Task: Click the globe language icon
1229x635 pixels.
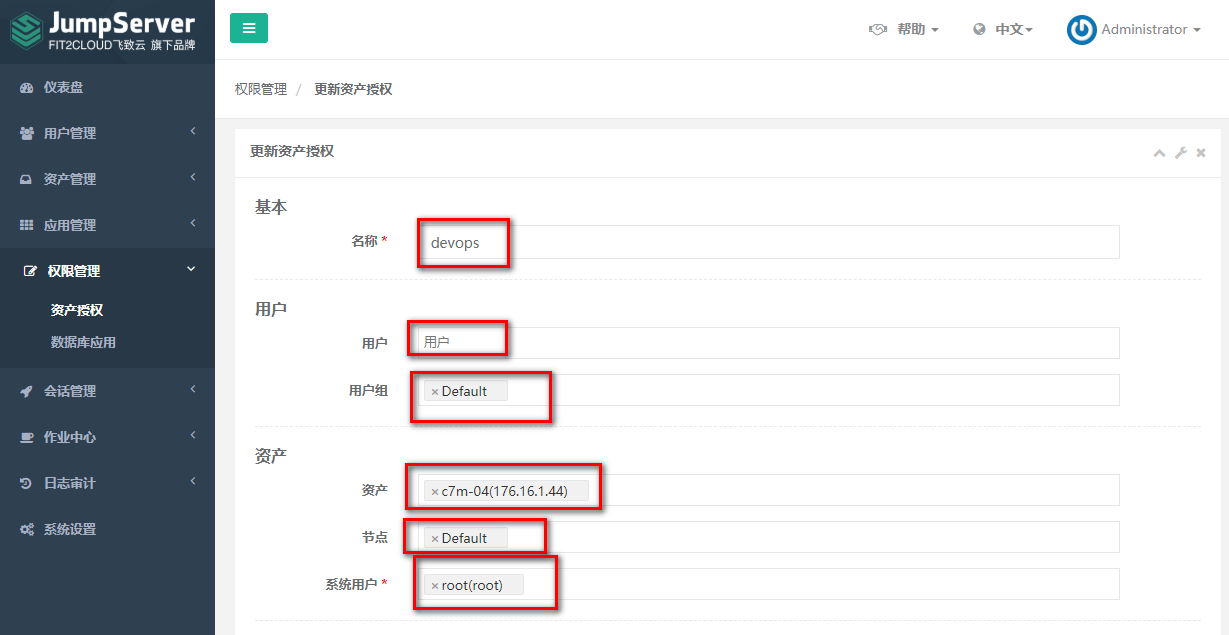Action: click(979, 30)
